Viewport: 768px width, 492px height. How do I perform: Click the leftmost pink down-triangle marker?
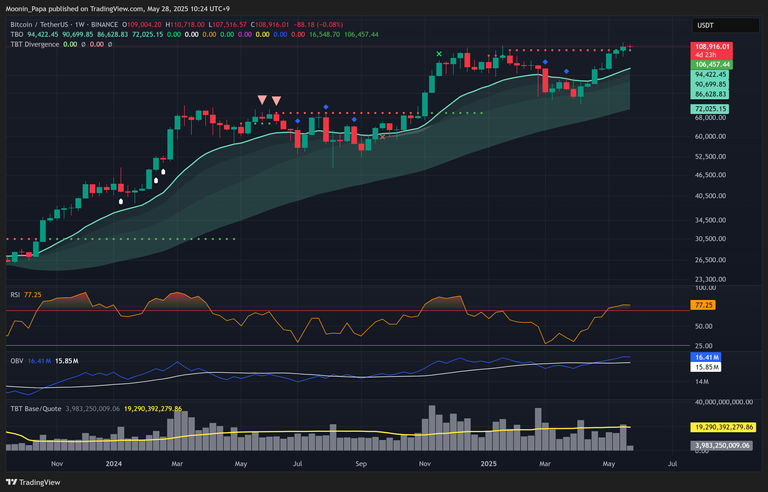(262, 99)
